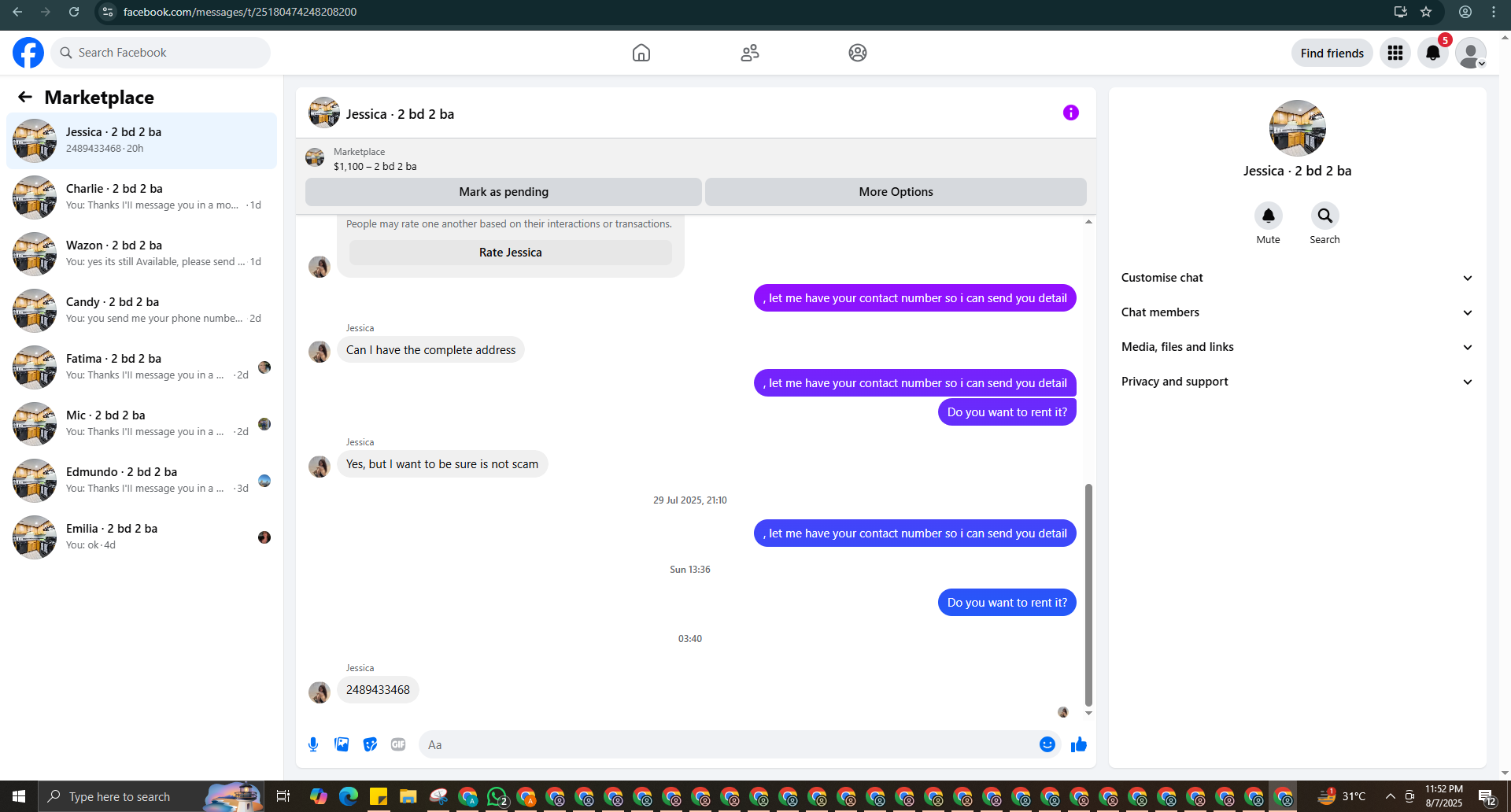Open the Mic · 2 bd 2 ba conversation
Viewport: 1511px width, 812px height.
pos(142,424)
